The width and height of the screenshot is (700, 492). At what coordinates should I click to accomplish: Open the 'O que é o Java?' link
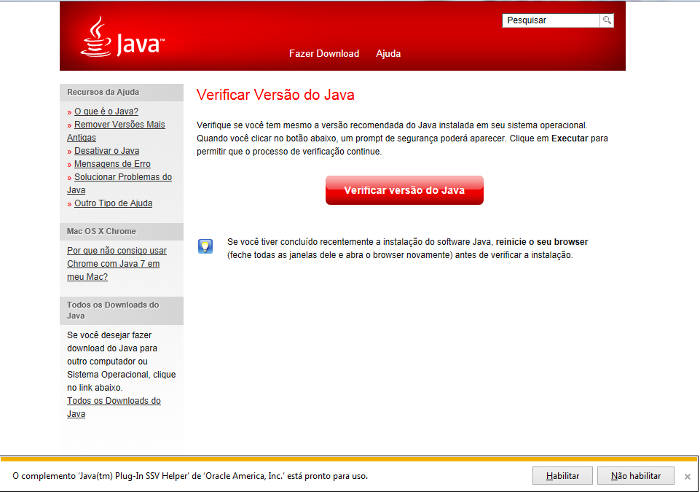106,111
